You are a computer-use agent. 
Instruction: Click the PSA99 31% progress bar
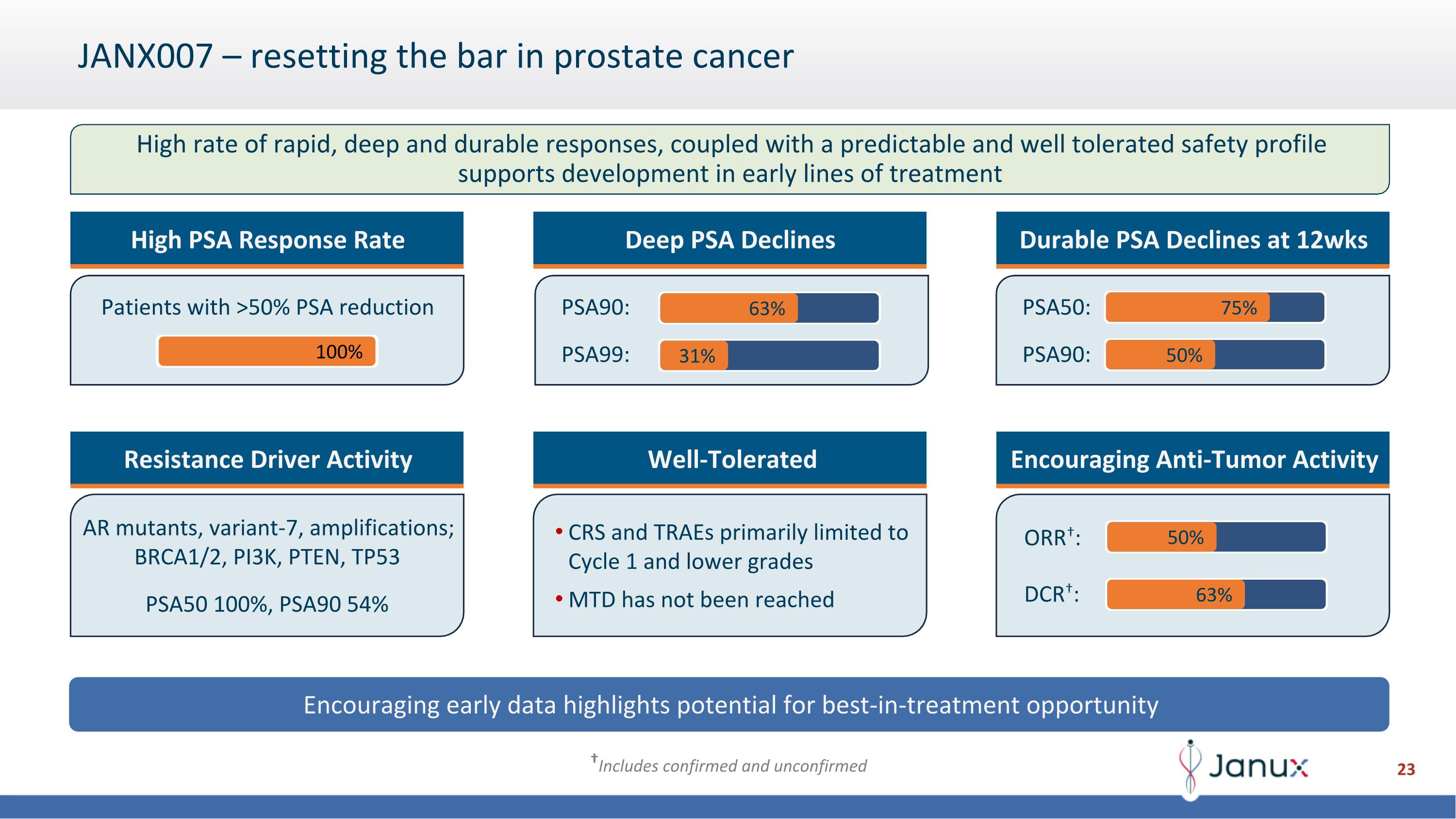point(769,355)
